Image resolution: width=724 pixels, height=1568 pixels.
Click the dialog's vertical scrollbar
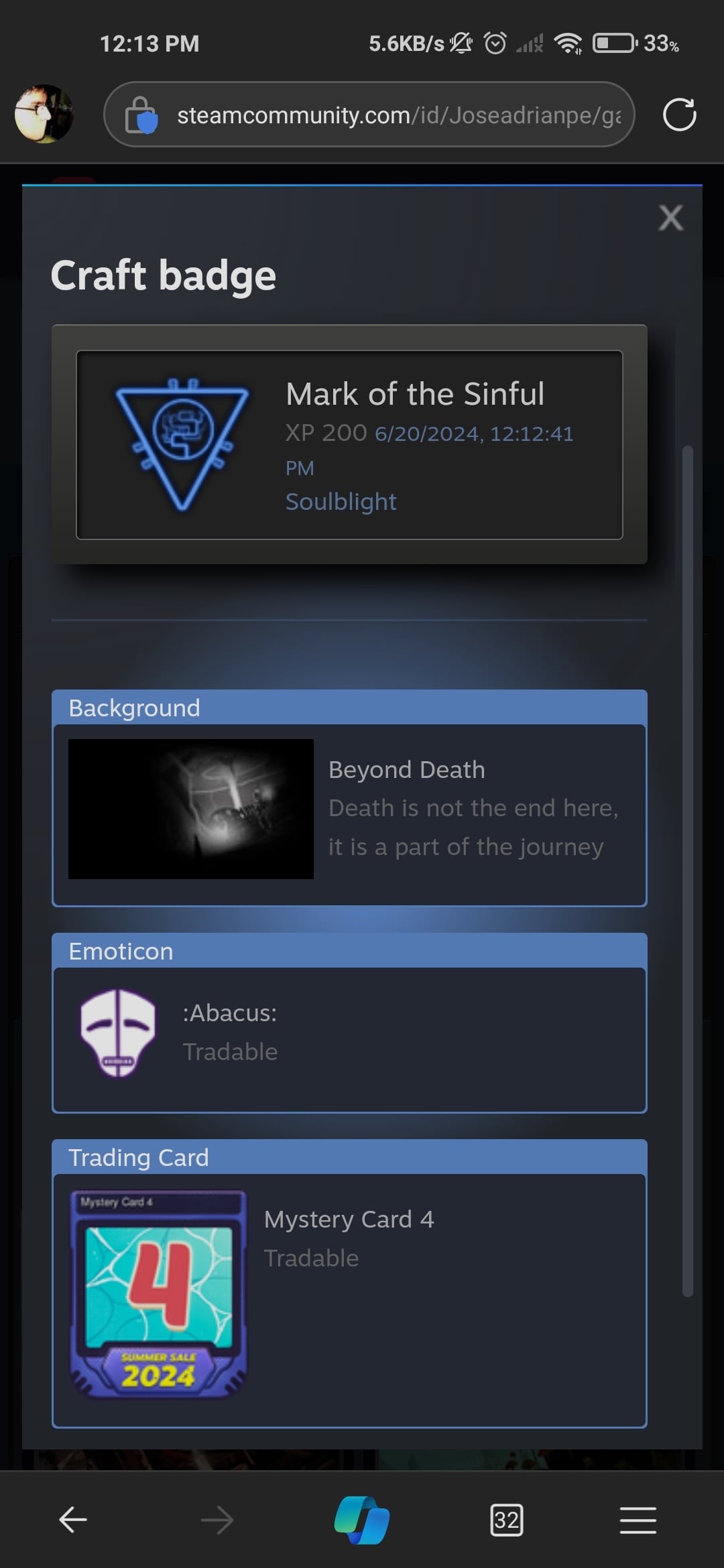[687, 871]
